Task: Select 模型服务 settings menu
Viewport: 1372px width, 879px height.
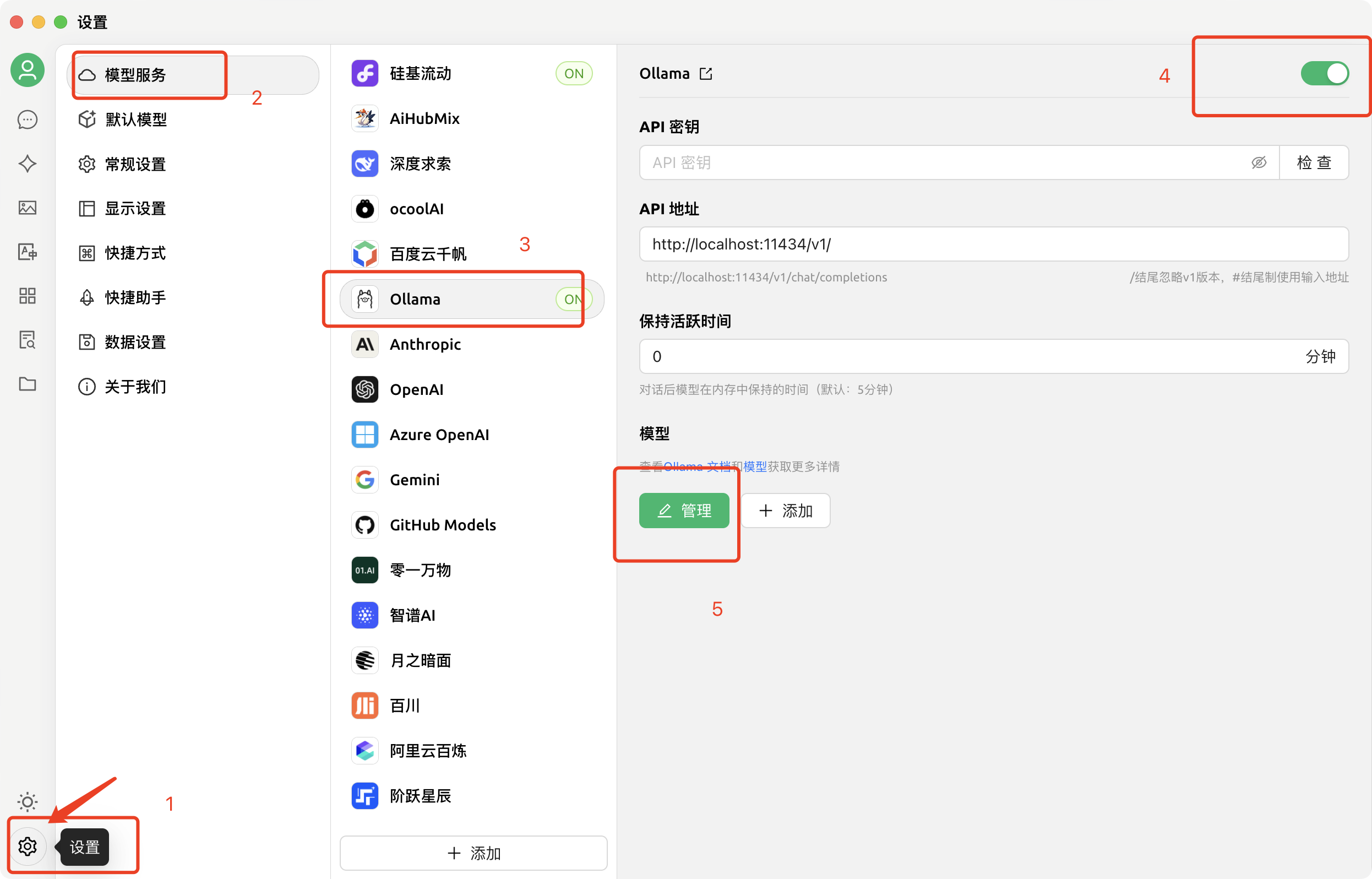Action: [x=193, y=75]
